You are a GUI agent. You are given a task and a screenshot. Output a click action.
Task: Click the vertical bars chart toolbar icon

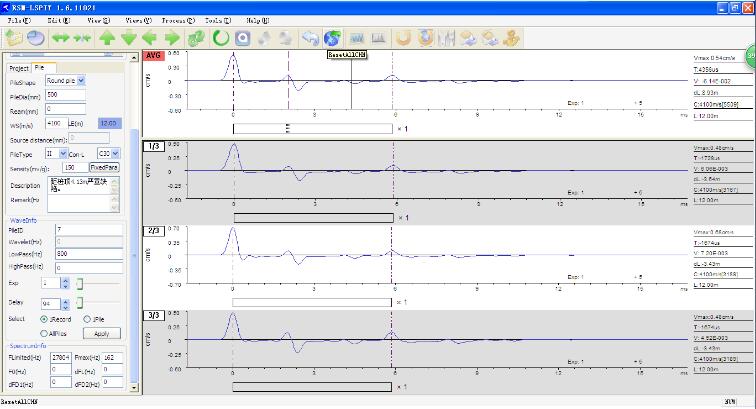tap(447, 38)
